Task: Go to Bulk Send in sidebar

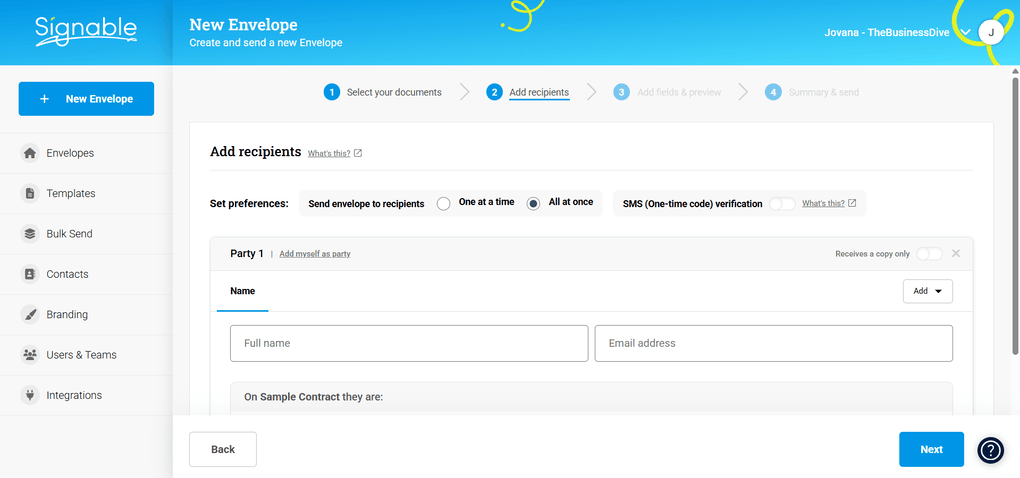Action: click(86, 234)
